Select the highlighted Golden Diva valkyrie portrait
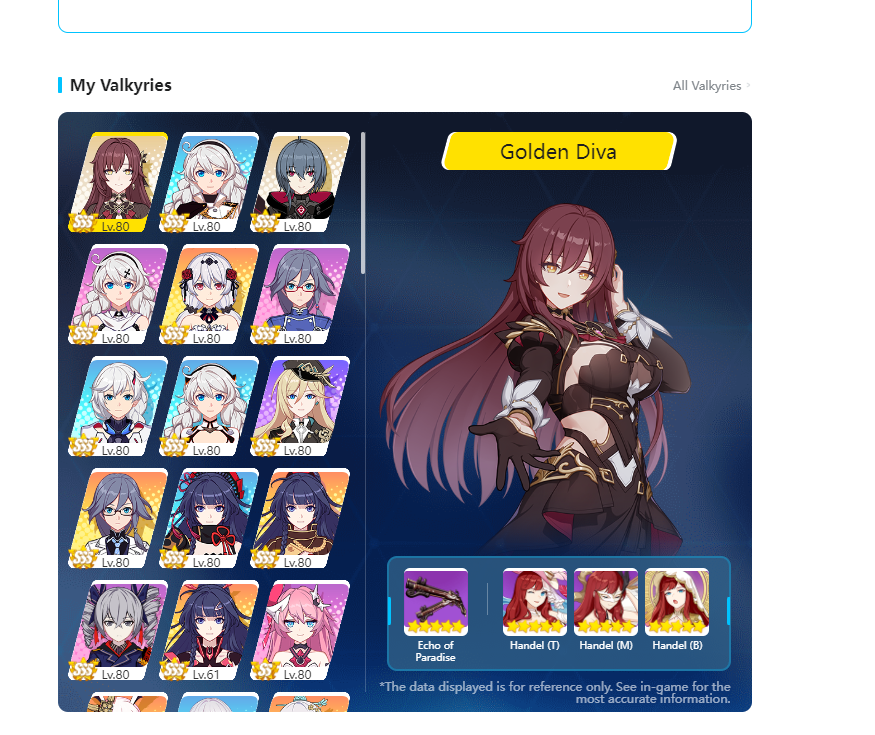Image resolution: width=875 pixels, height=735 pixels. tap(118, 182)
